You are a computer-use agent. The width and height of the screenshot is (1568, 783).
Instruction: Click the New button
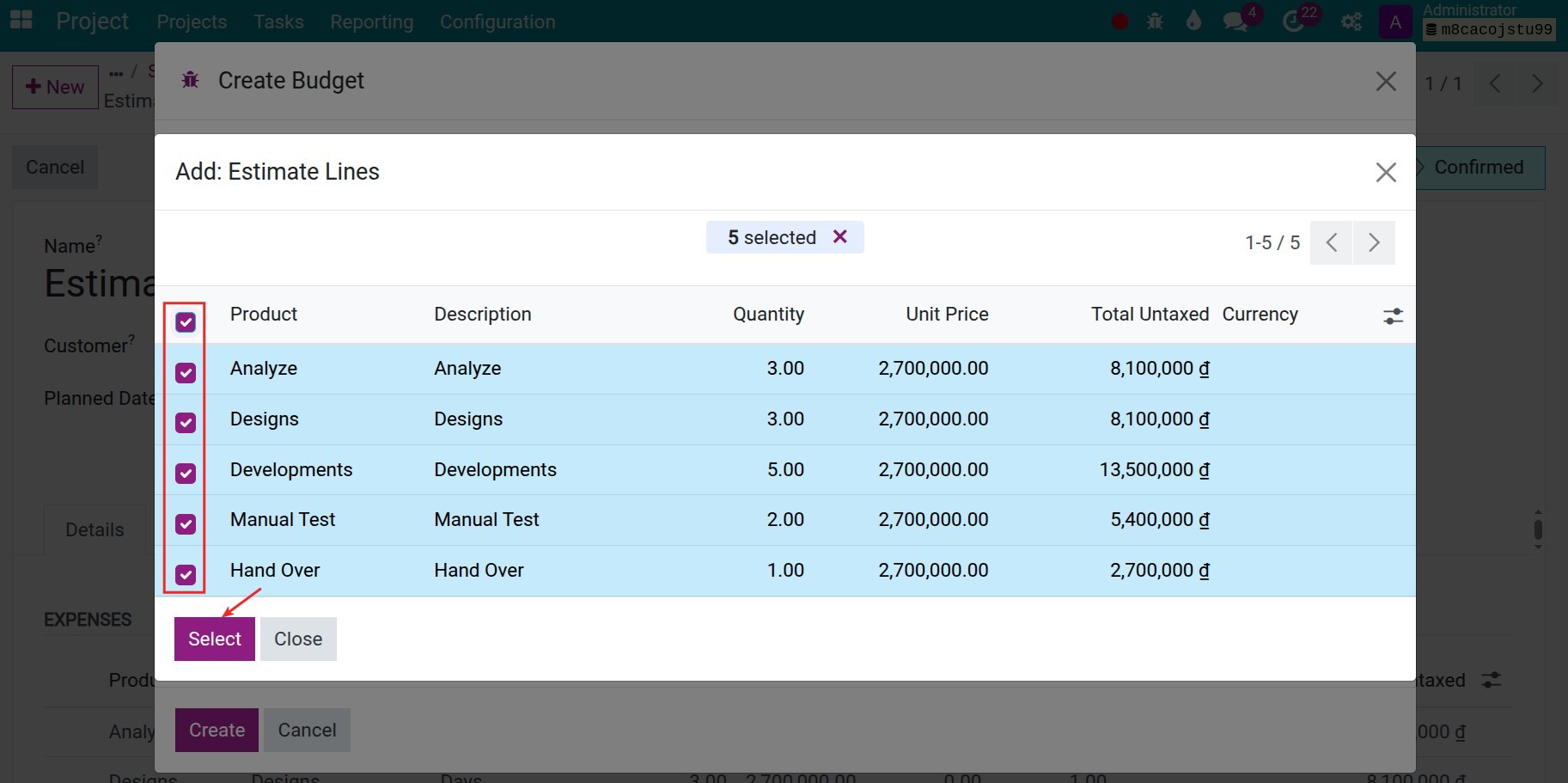pyautogui.click(x=55, y=87)
